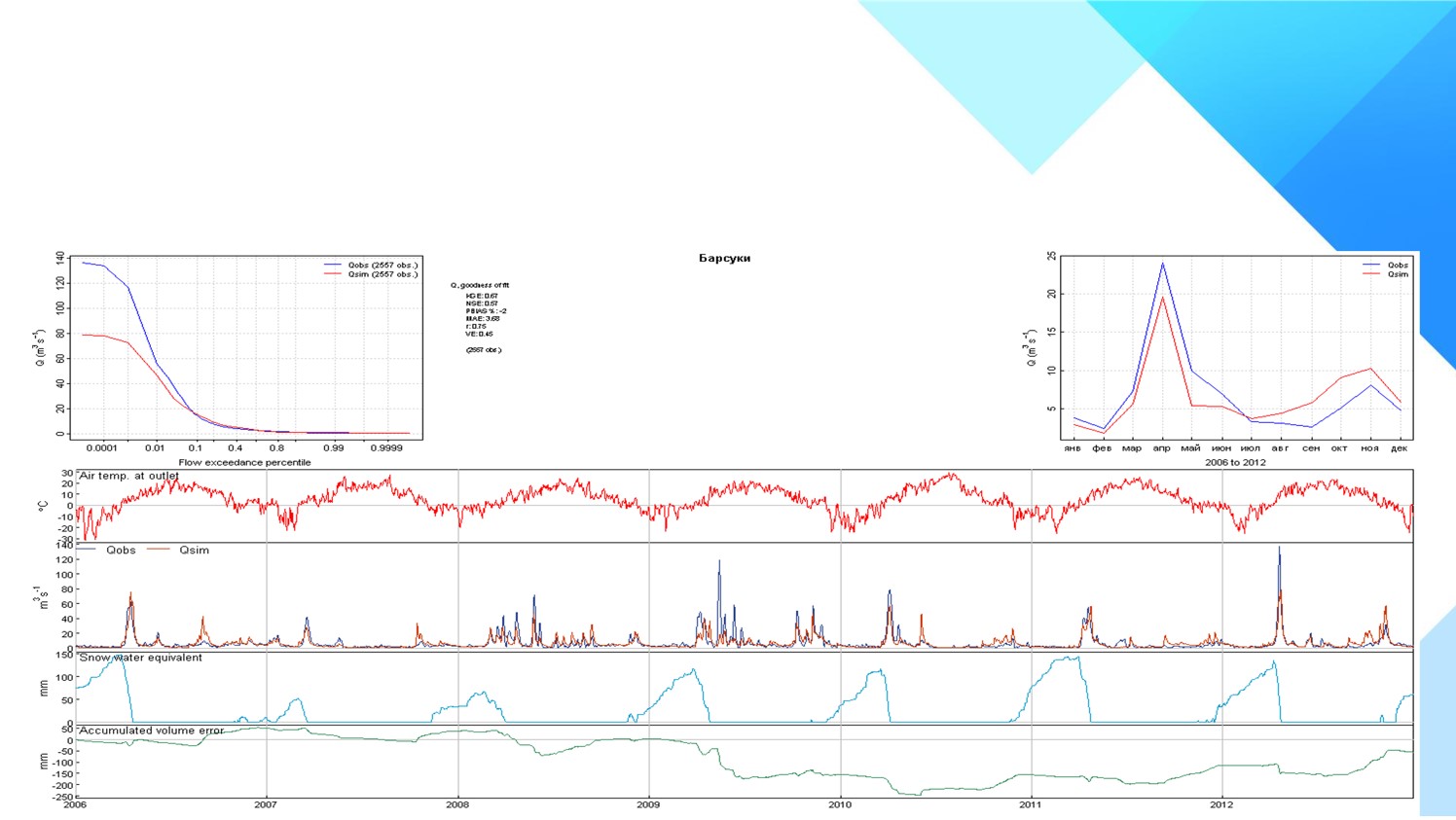Image resolution: width=1456 pixels, height=820 pixels.
Task: Click the ноя month tick label
Action: point(1369,448)
